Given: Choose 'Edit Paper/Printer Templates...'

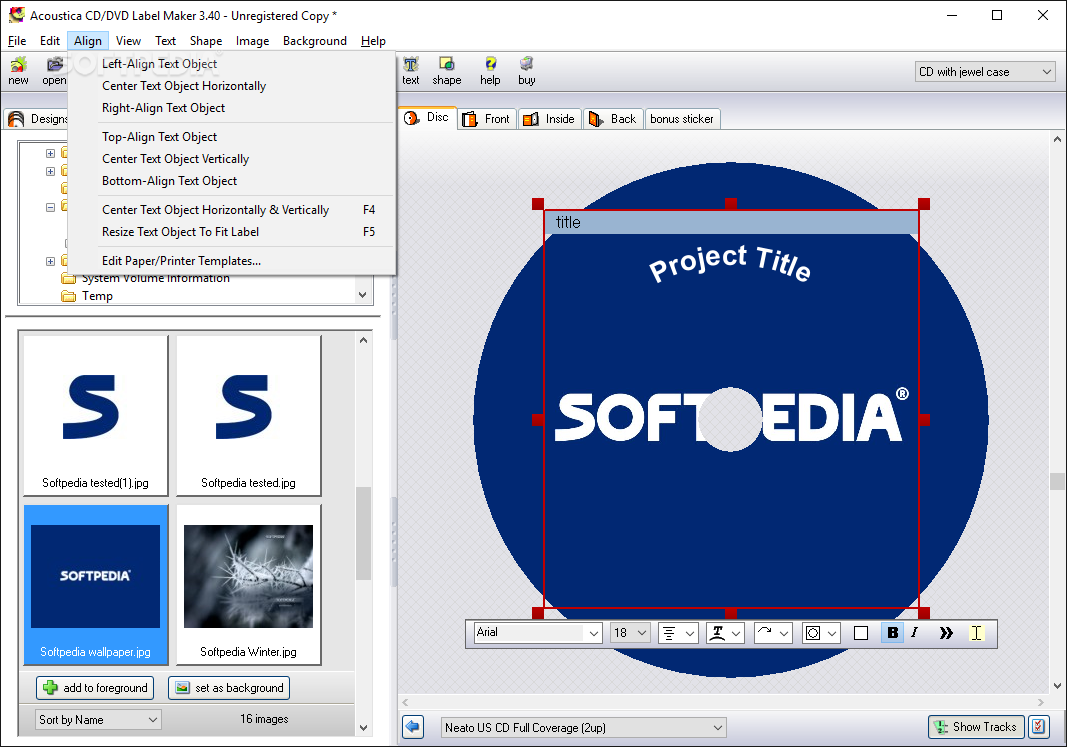Looking at the screenshot, I should coord(231,261).
